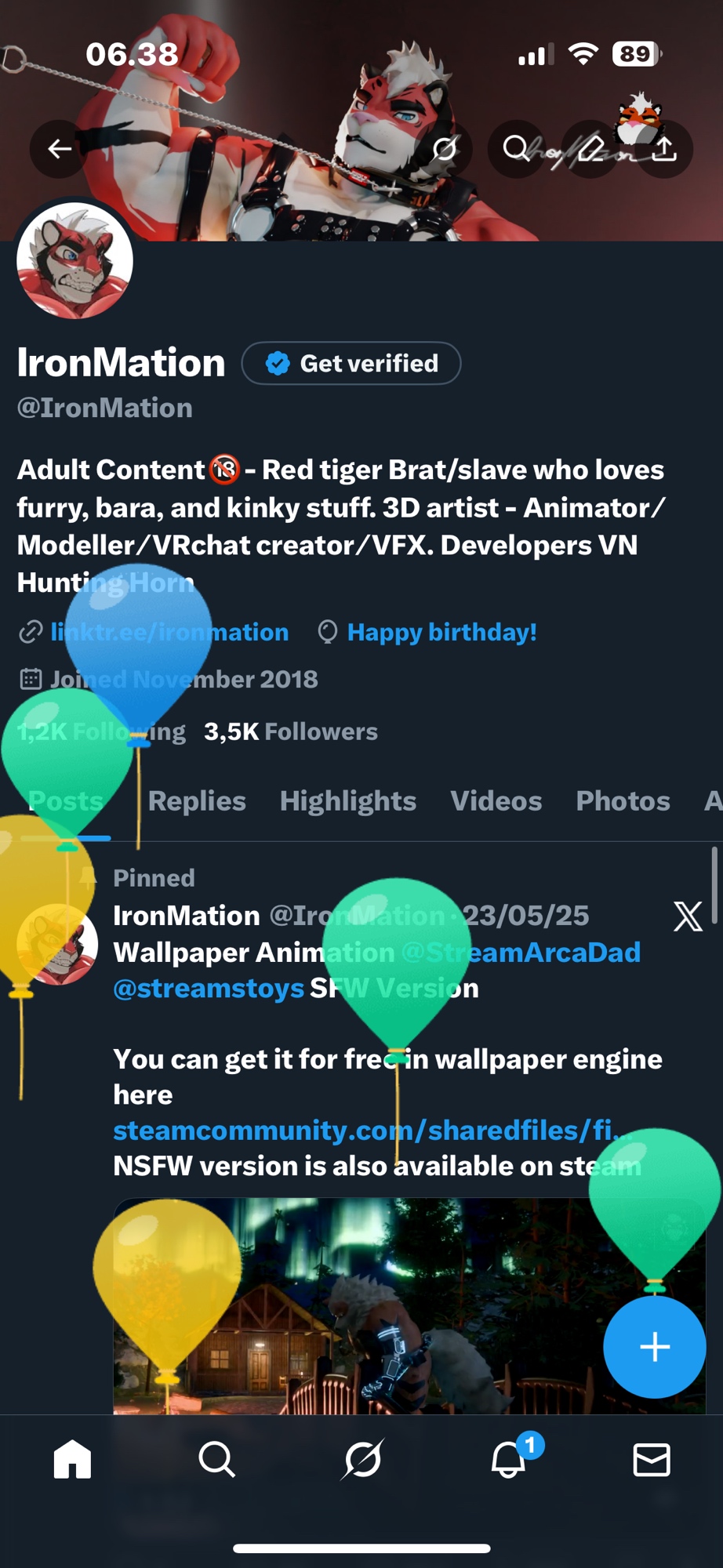
Task: Tap the compose post plus button
Action: (655, 1347)
